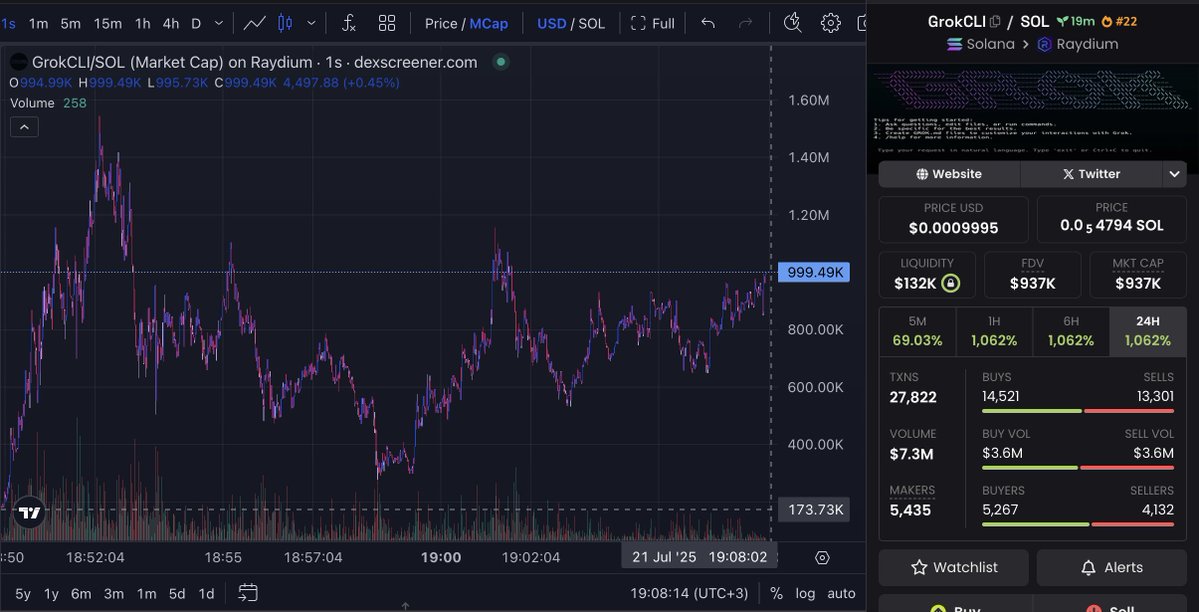This screenshot has height=612, width=1199.
Task: Click the liquidity lock icon
Action: coord(950,284)
